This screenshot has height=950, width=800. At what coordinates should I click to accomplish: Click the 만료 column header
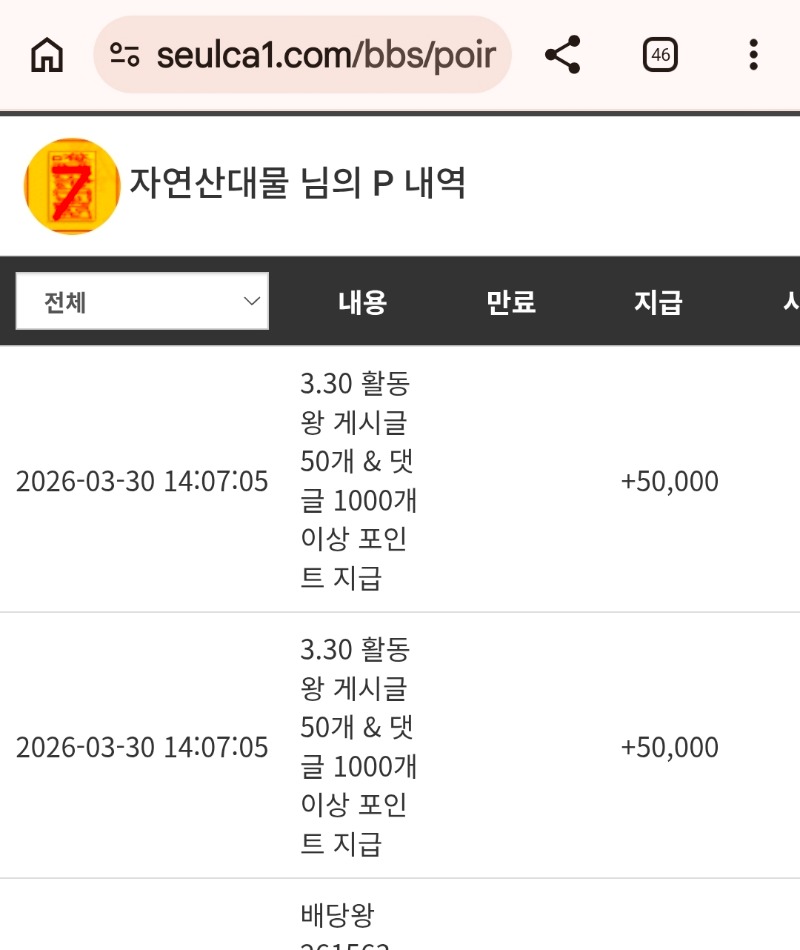point(510,302)
